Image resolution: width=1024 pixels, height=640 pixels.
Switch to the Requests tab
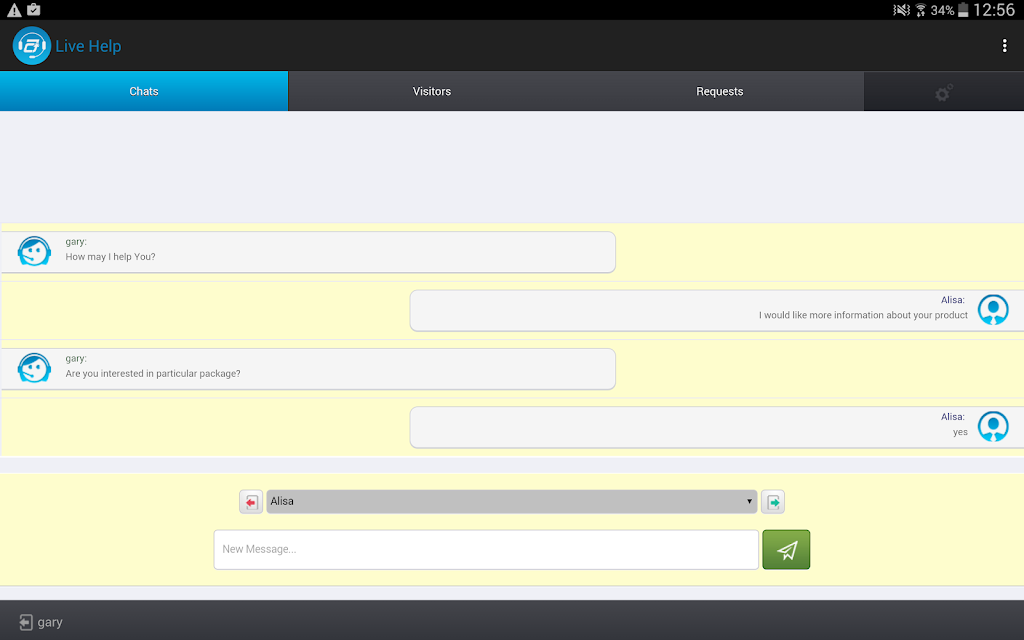tap(720, 91)
